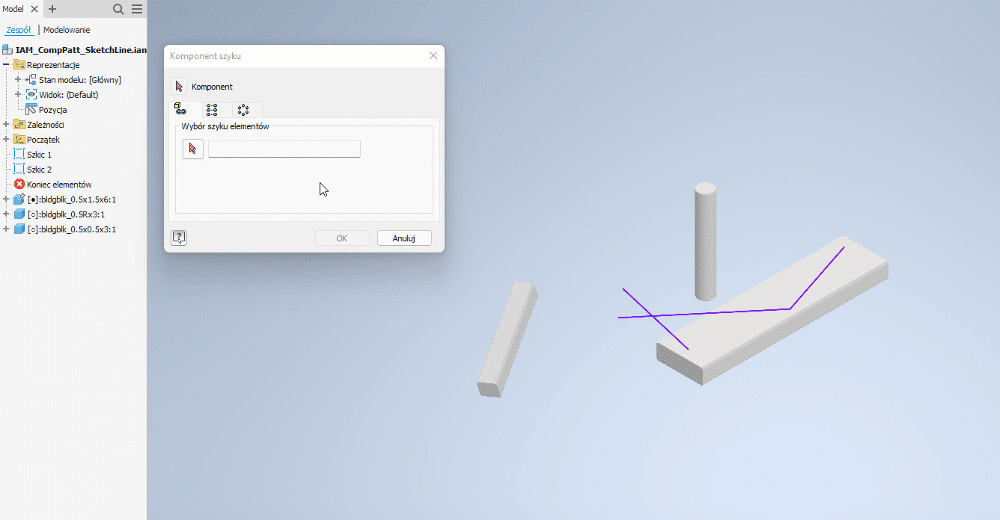Click the feature pattern selection arrow button

pyautogui.click(x=193, y=149)
